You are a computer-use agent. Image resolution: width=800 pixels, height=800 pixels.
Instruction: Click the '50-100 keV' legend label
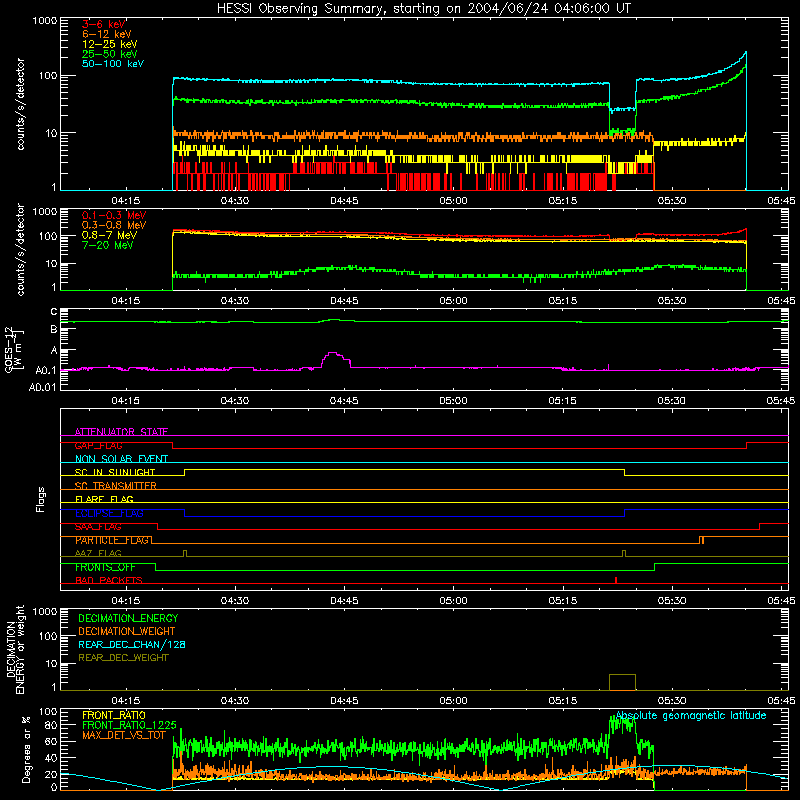coord(113,64)
